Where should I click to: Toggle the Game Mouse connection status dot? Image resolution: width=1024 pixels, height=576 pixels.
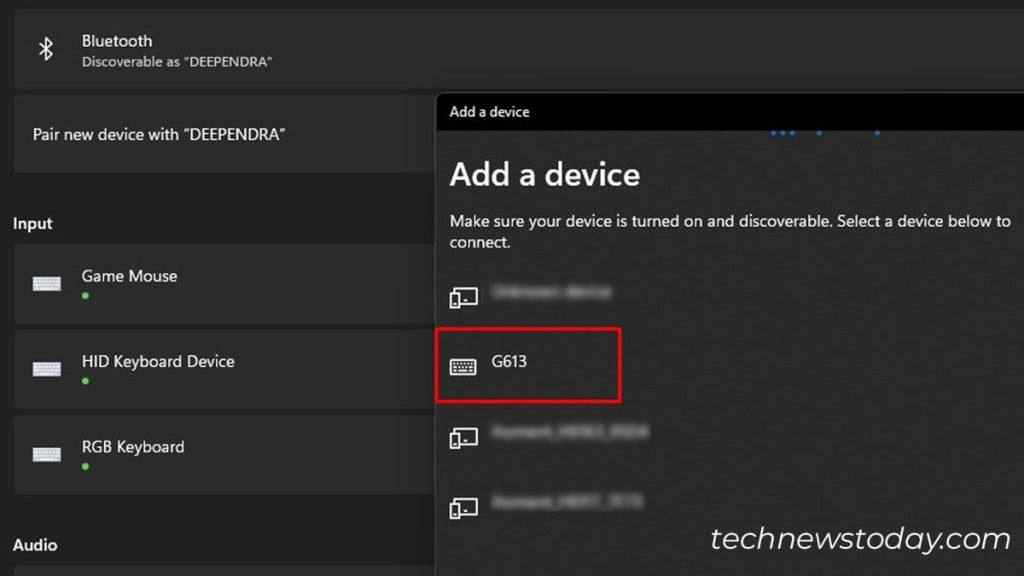[83, 294]
